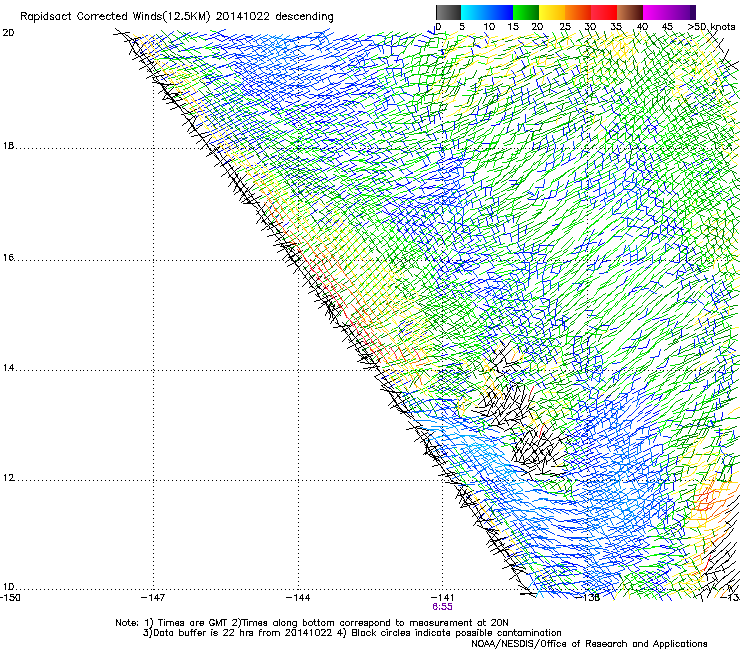740x650 pixels.
Task: Click the latitude axis label '16'
Action: pos(8,258)
